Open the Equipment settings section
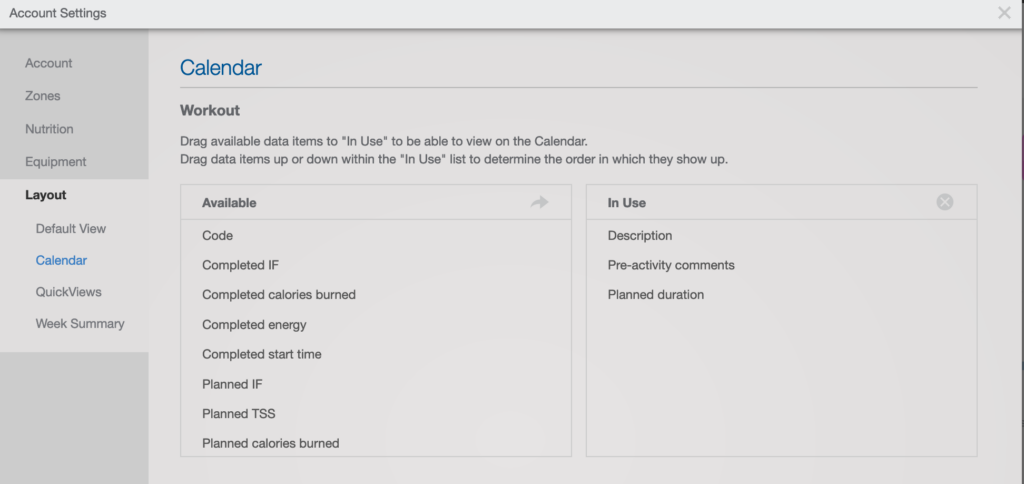The image size is (1024, 484). [x=56, y=161]
